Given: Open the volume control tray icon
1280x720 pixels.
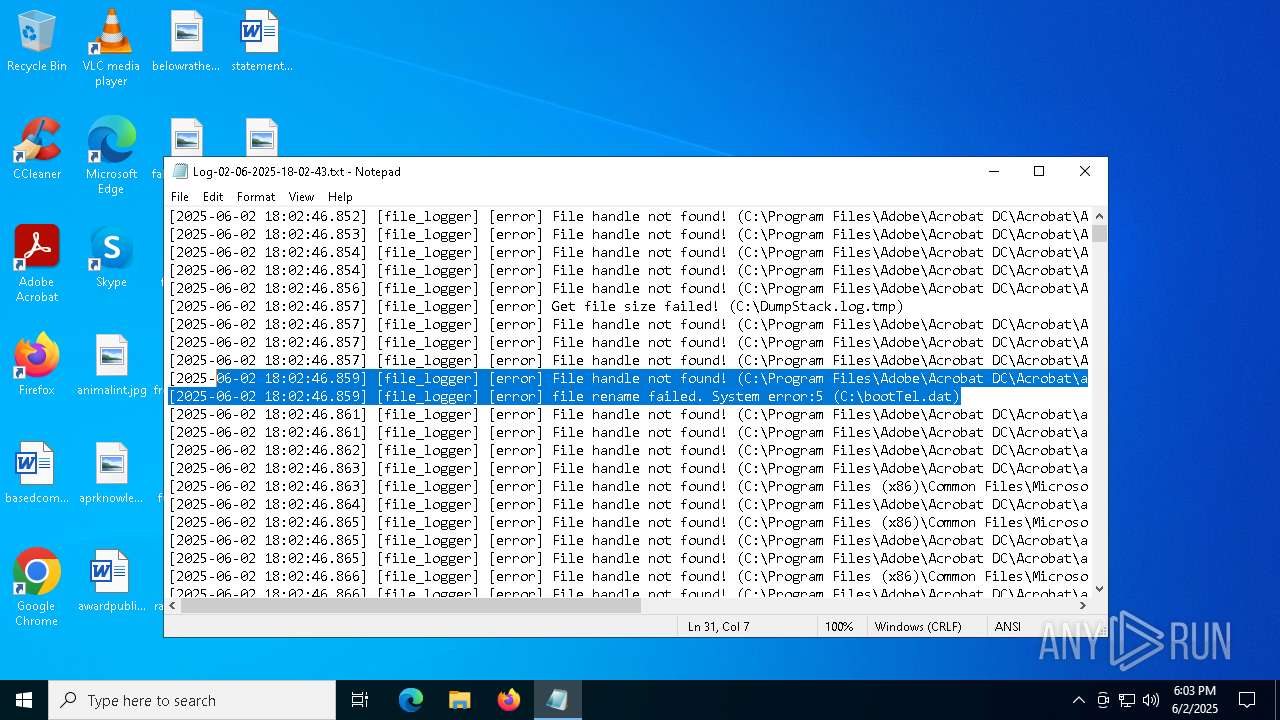Looking at the screenshot, I should (x=1151, y=700).
